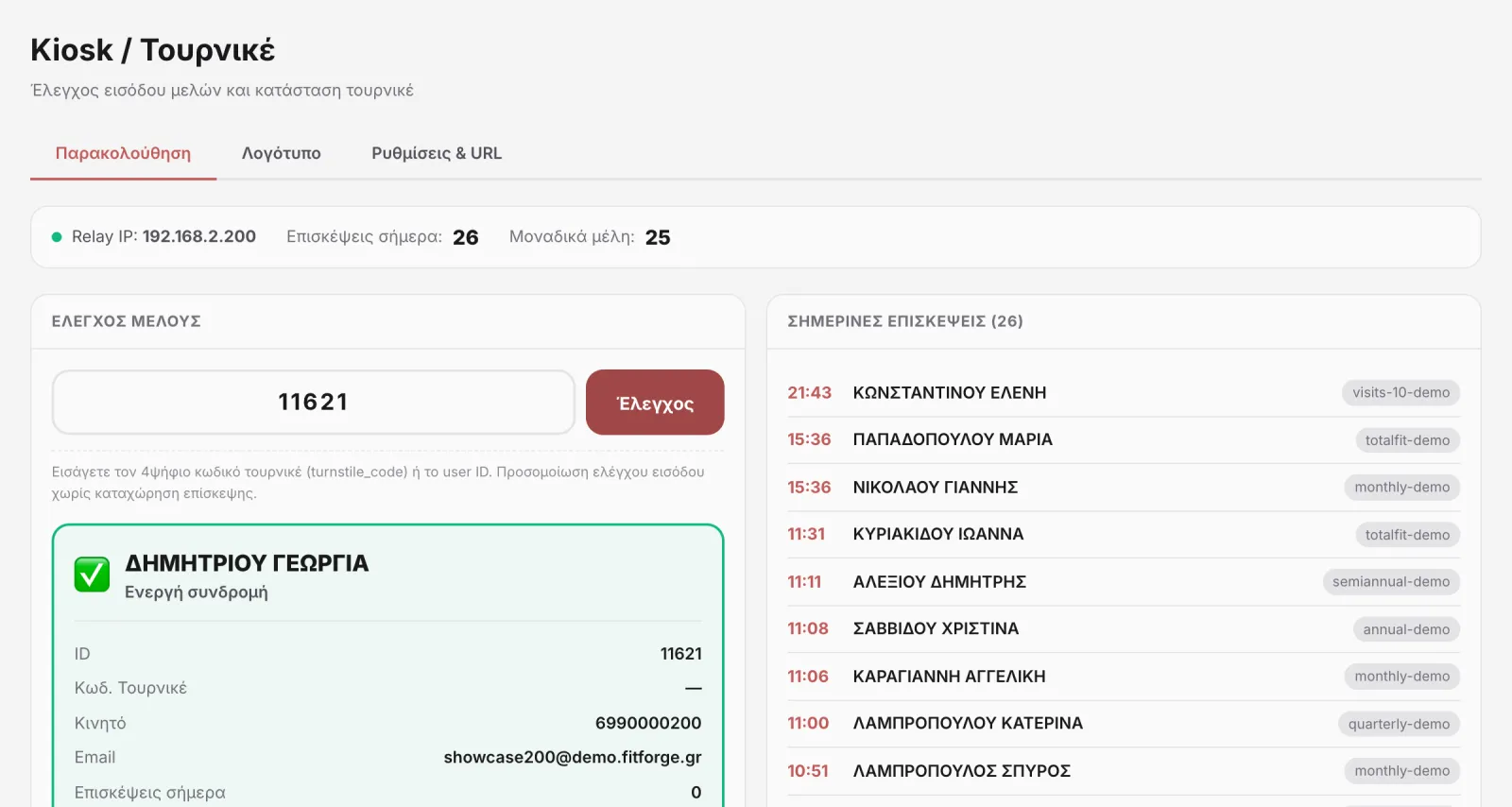
Task: Select the ΛΑΜΠΡΟΠΟΥΛΟΣ ΣΠΥΡΟΣ visit row
Action: (x=1124, y=771)
